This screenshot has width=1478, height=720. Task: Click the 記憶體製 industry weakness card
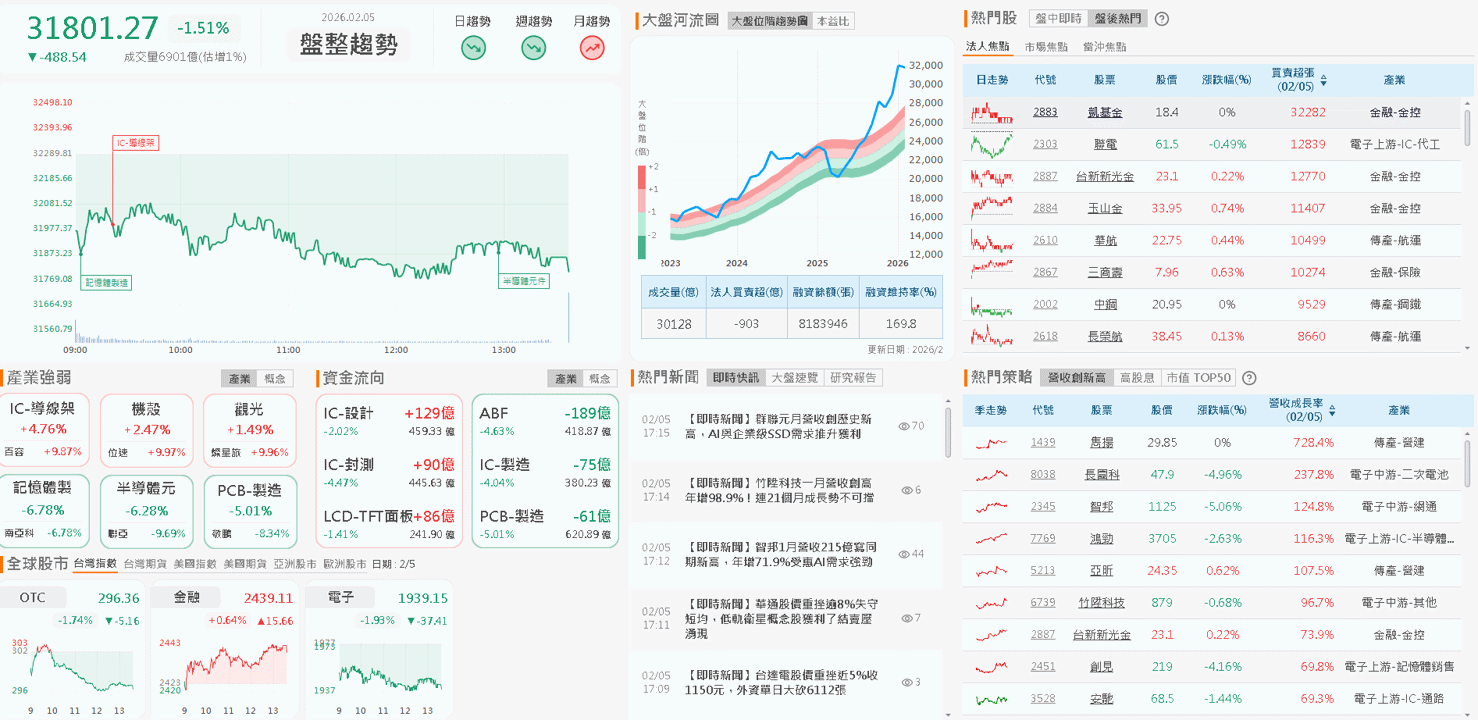pyautogui.click(x=45, y=511)
